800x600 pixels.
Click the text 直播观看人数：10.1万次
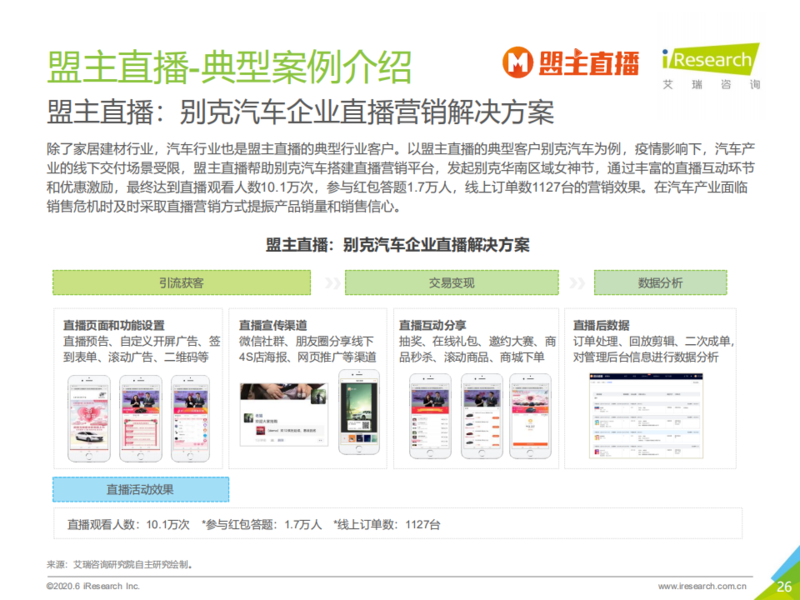point(129,524)
